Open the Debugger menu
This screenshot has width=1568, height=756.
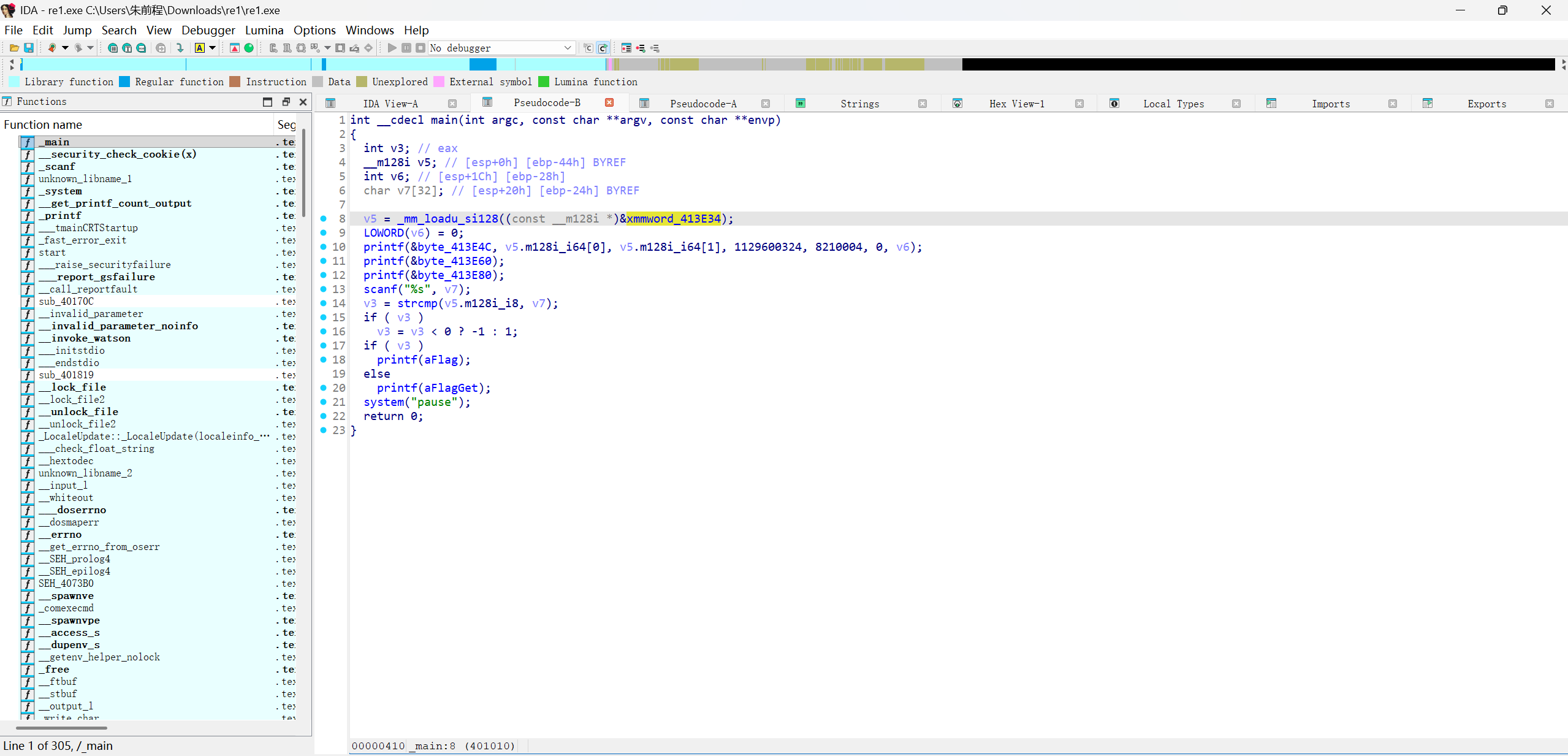[208, 30]
